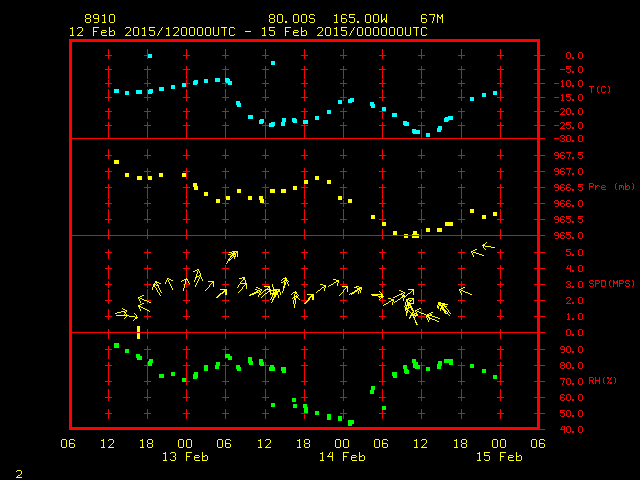
Task: Click the 965.0 pressure tick label
Action: [x=569, y=236]
